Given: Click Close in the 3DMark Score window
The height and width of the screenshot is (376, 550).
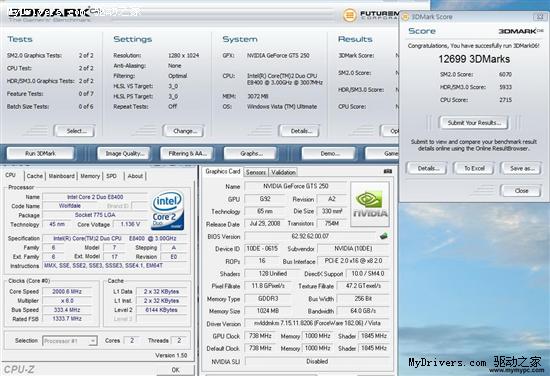Looking at the screenshot, I should (521, 191).
